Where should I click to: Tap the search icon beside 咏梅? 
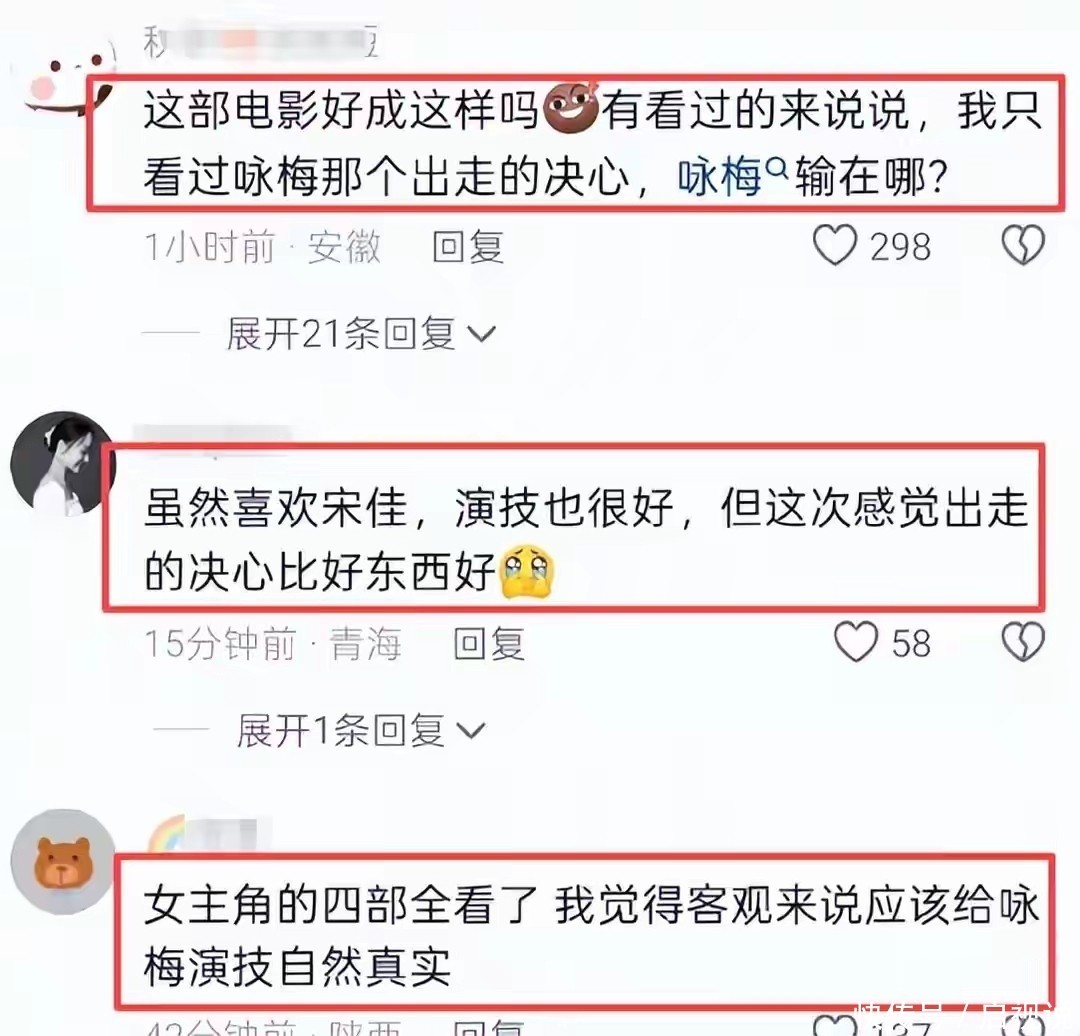(x=776, y=165)
